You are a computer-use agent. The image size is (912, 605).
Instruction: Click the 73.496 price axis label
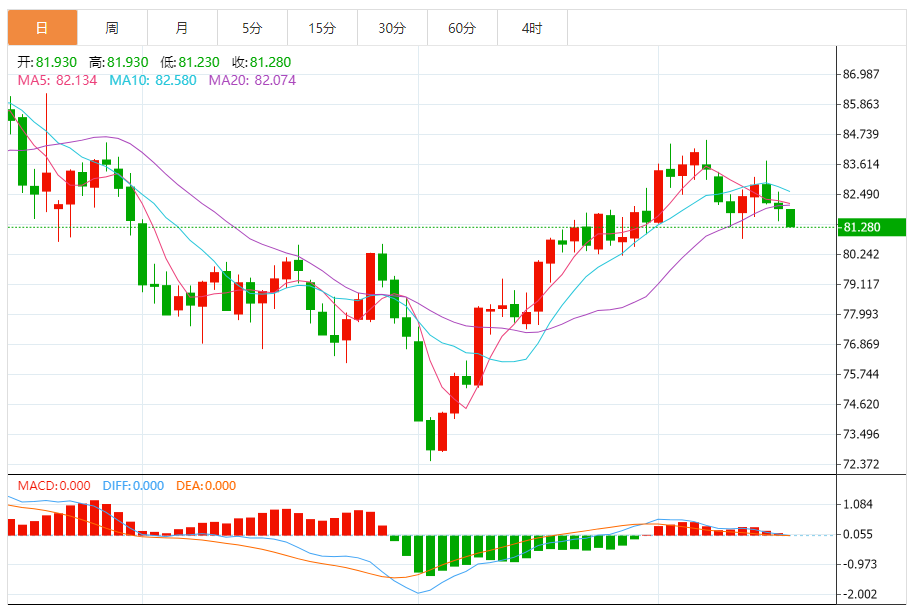pyautogui.click(x=861, y=434)
